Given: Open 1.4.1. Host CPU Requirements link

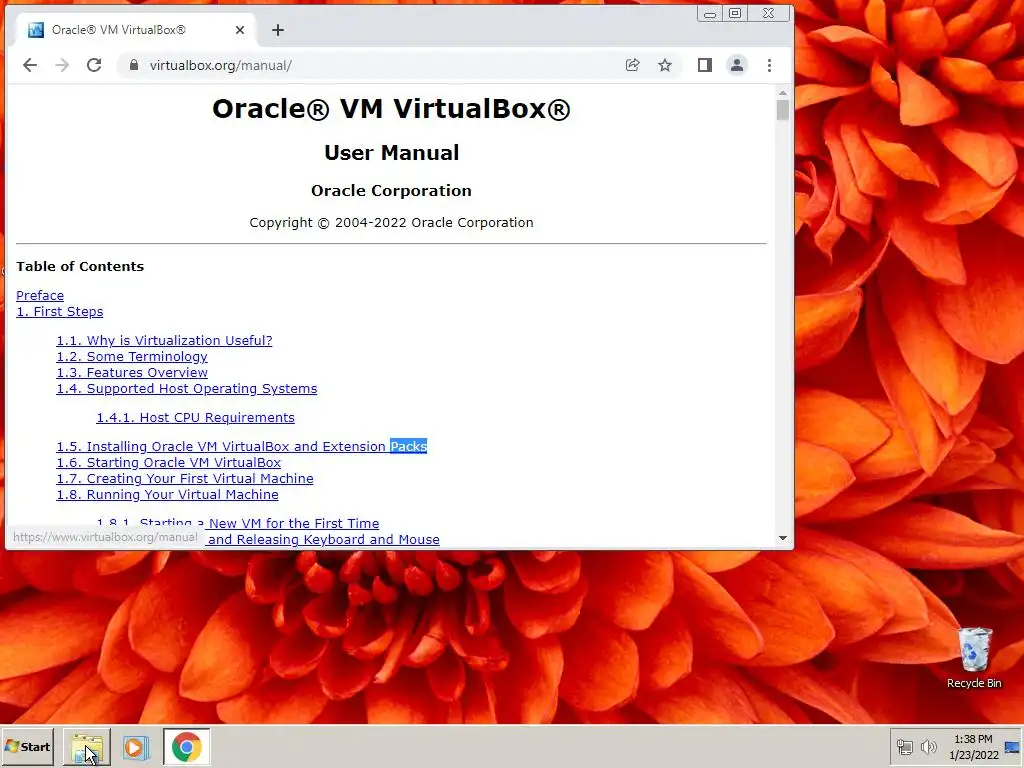Looking at the screenshot, I should (x=195, y=417).
